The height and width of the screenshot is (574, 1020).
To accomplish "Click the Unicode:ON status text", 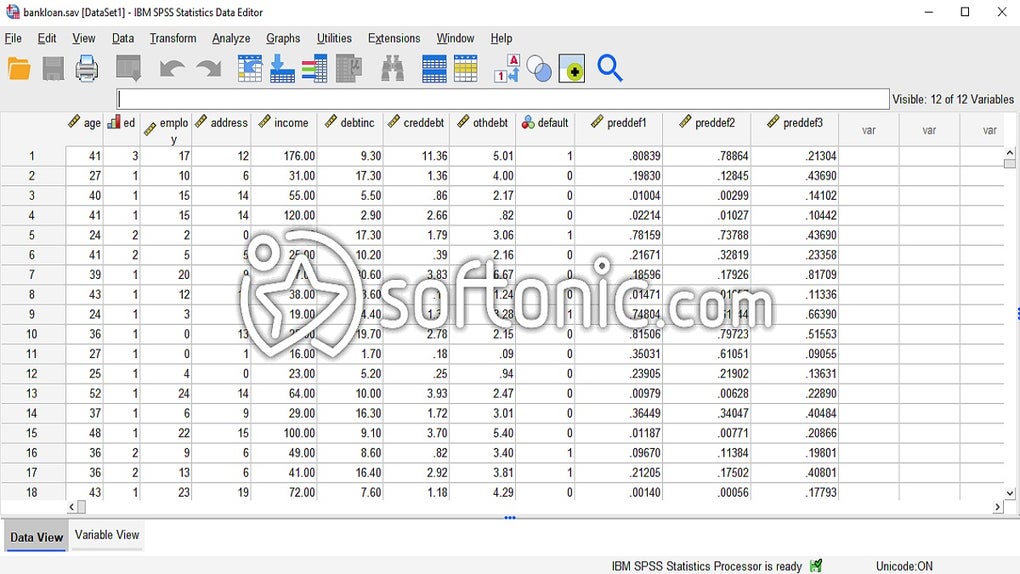I will point(904,566).
